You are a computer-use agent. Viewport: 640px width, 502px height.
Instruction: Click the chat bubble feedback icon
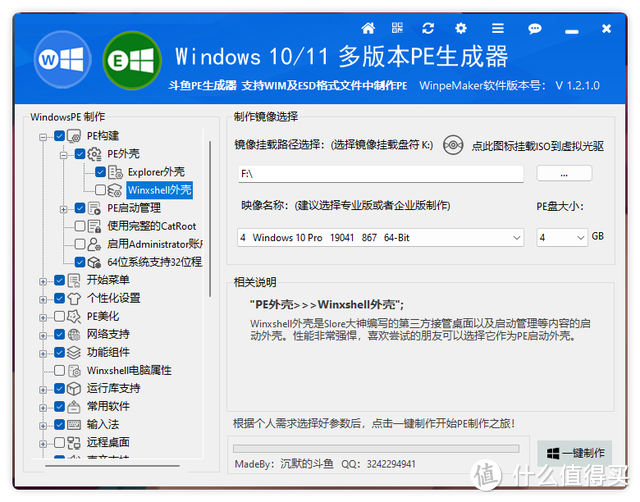(x=535, y=29)
